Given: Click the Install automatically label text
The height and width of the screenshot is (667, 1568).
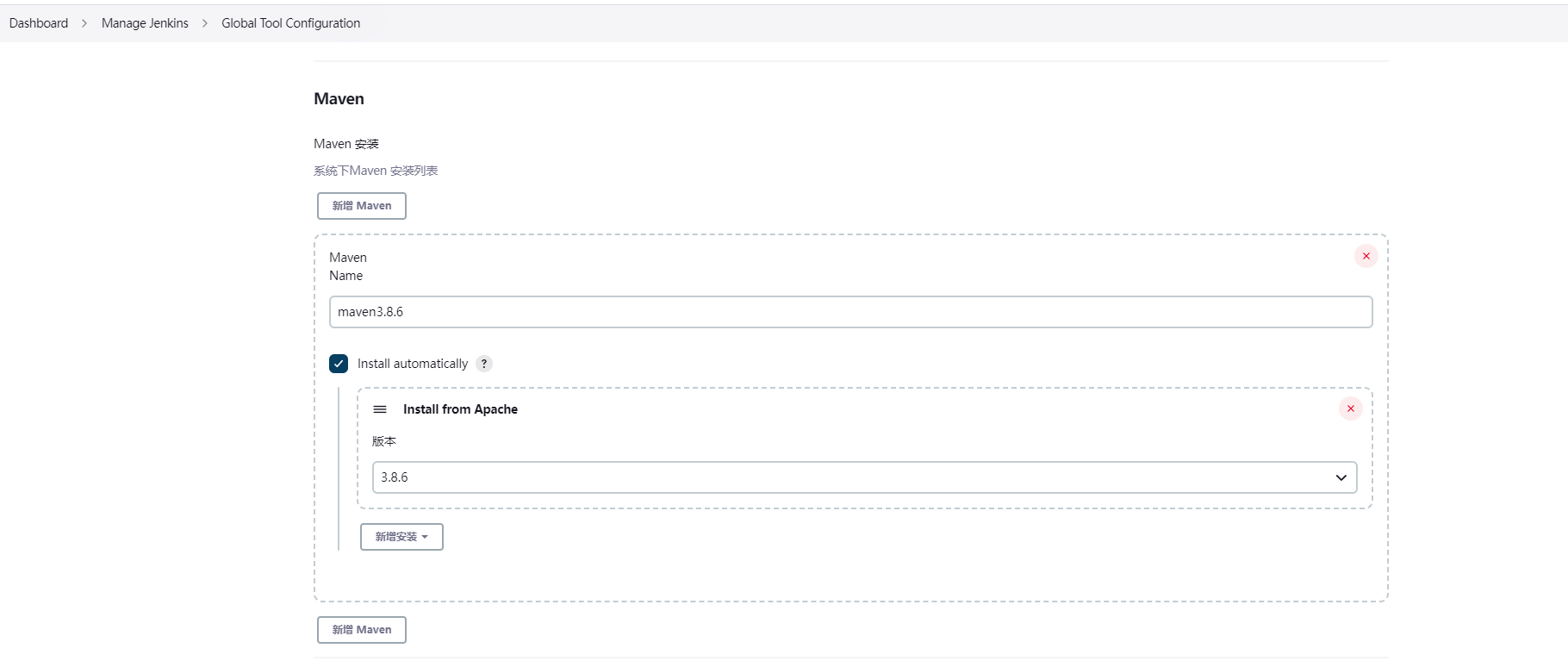Looking at the screenshot, I should (x=413, y=364).
